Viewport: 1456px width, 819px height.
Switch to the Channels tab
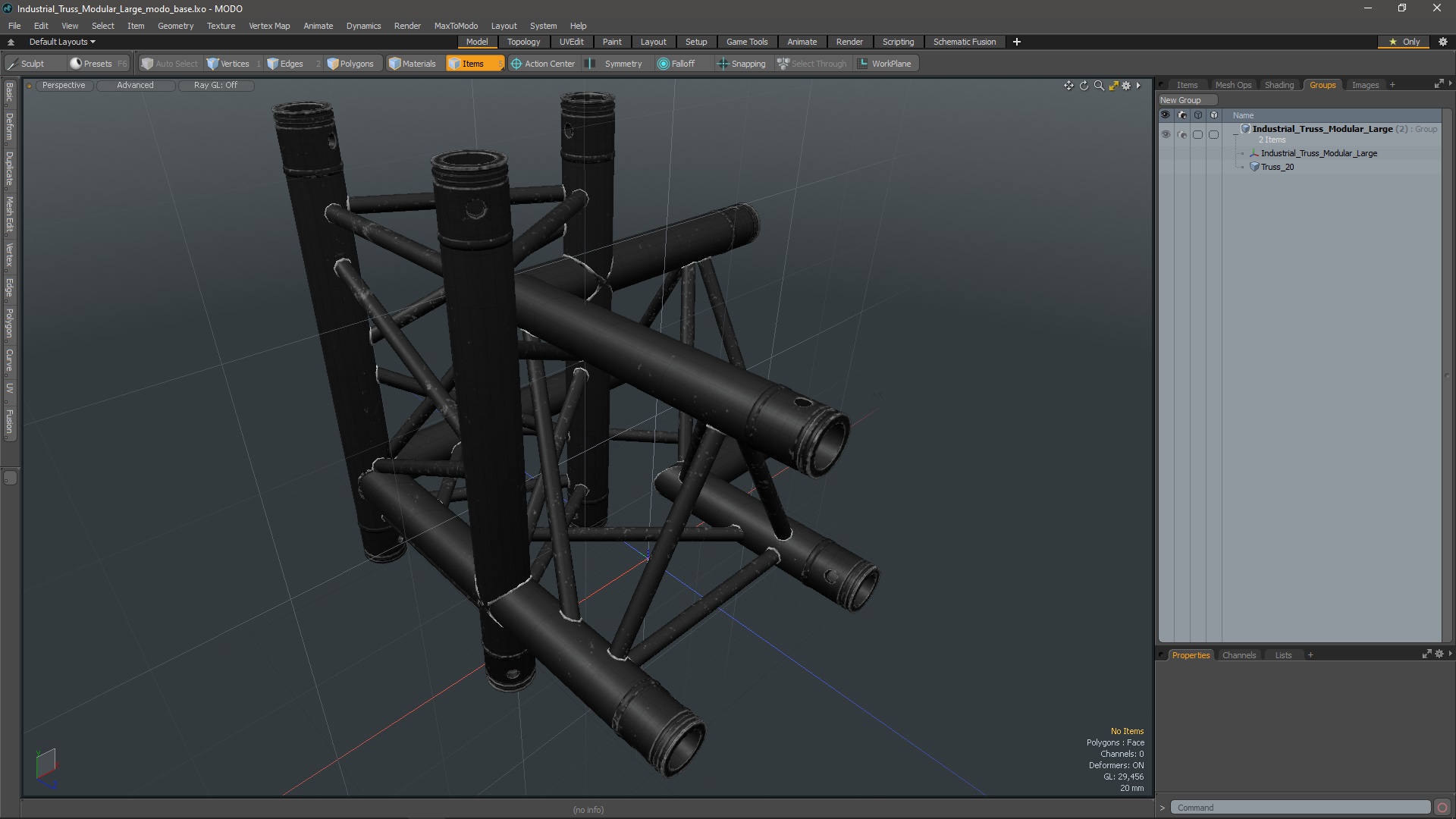1239,655
